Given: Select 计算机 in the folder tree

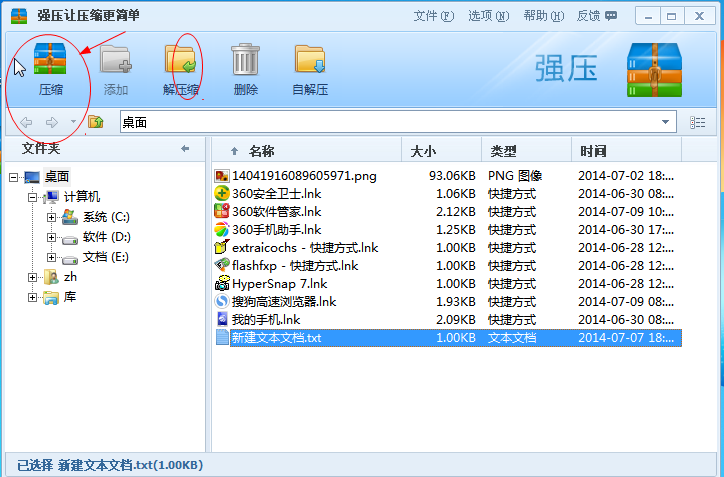Looking at the screenshot, I should 82,197.
